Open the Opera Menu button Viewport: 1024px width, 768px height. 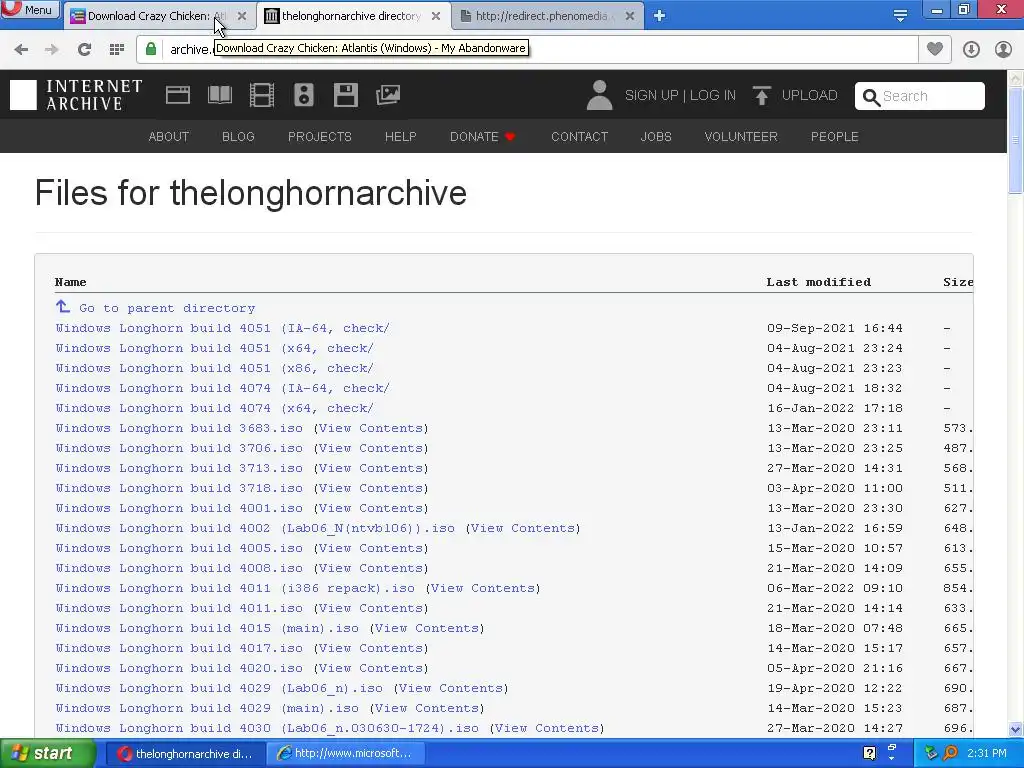[29, 9]
